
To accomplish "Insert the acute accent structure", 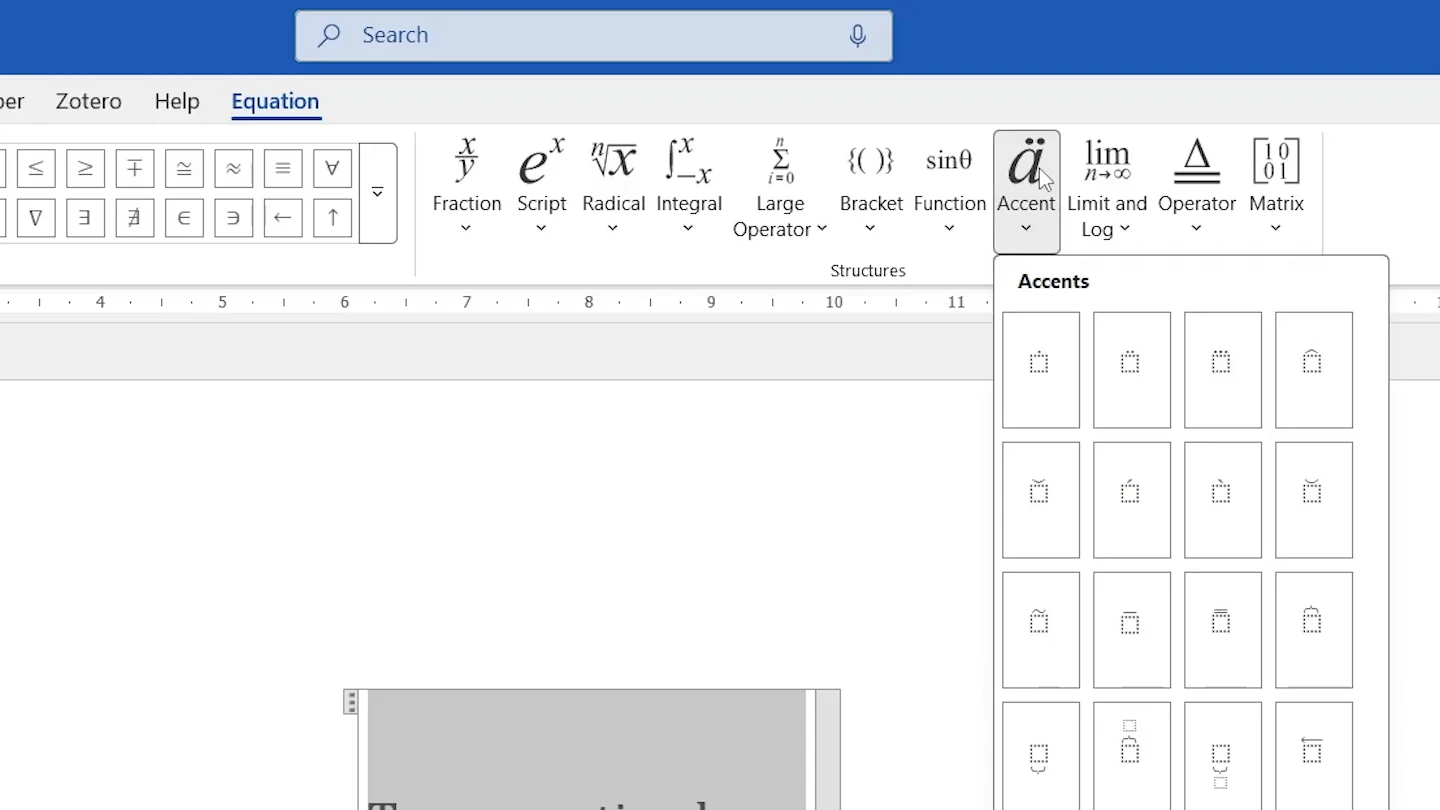I will 1132,500.
